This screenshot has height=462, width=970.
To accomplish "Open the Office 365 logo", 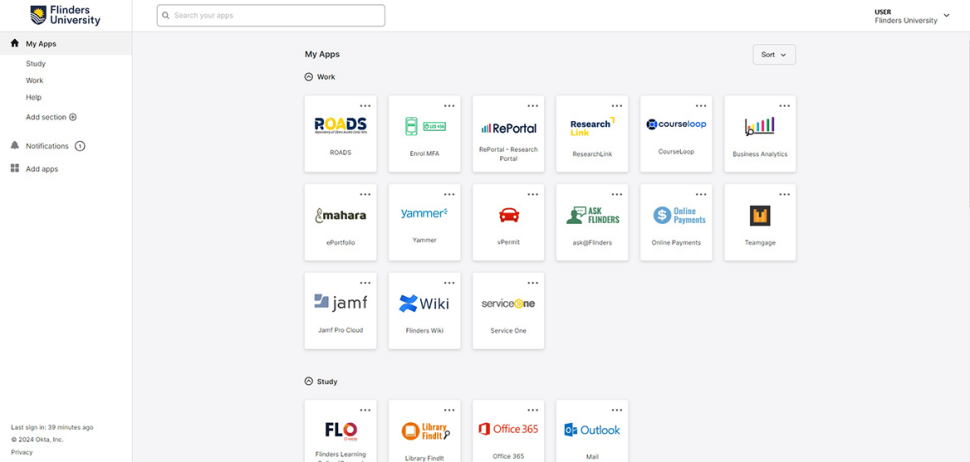I will pos(509,429).
